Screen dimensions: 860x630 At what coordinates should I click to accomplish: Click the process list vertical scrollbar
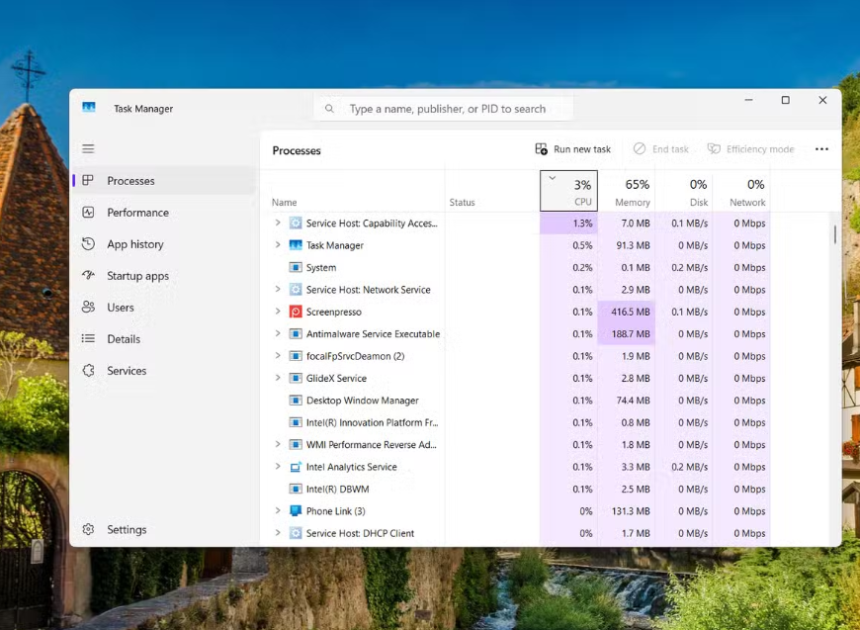[835, 235]
